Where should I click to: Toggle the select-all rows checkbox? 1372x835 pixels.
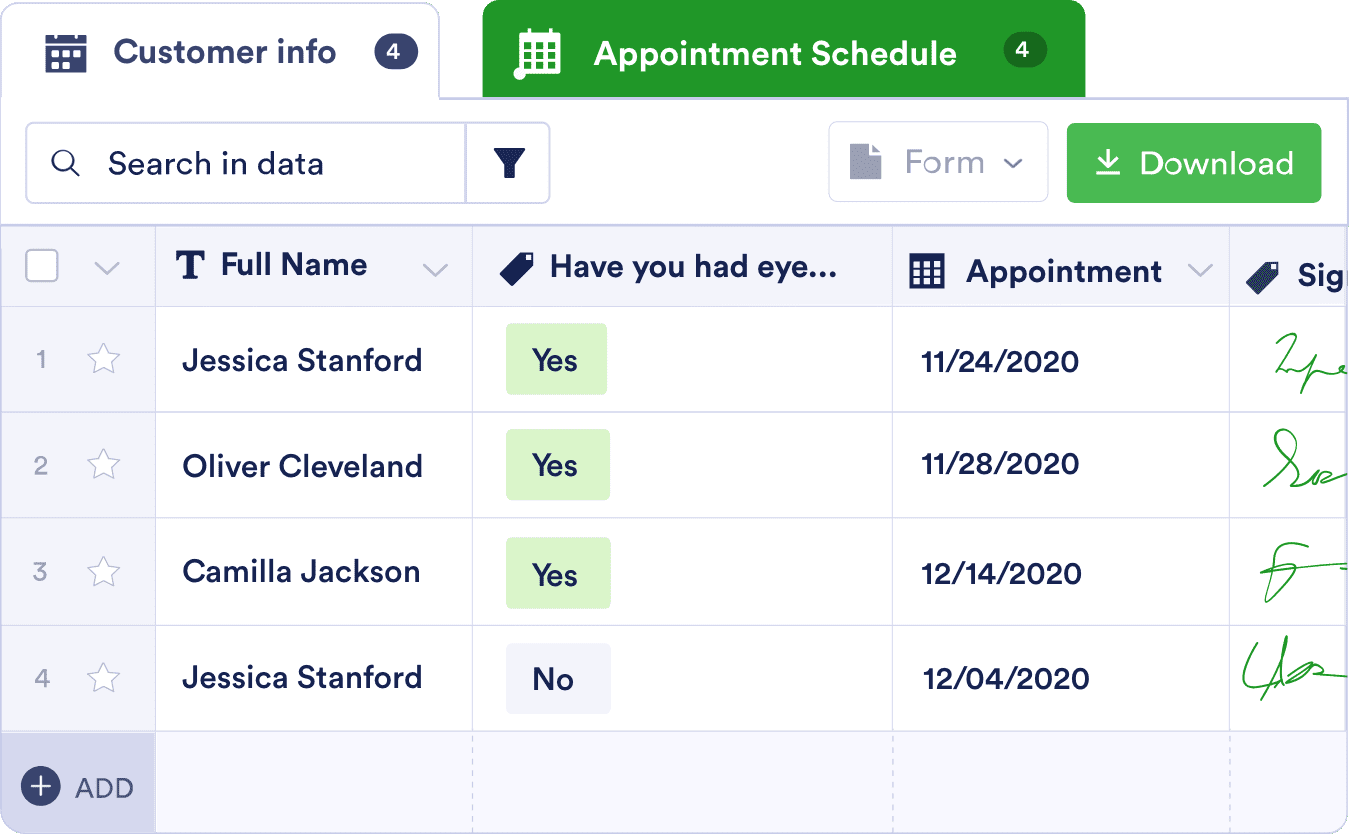pyautogui.click(x=41, y=266)
